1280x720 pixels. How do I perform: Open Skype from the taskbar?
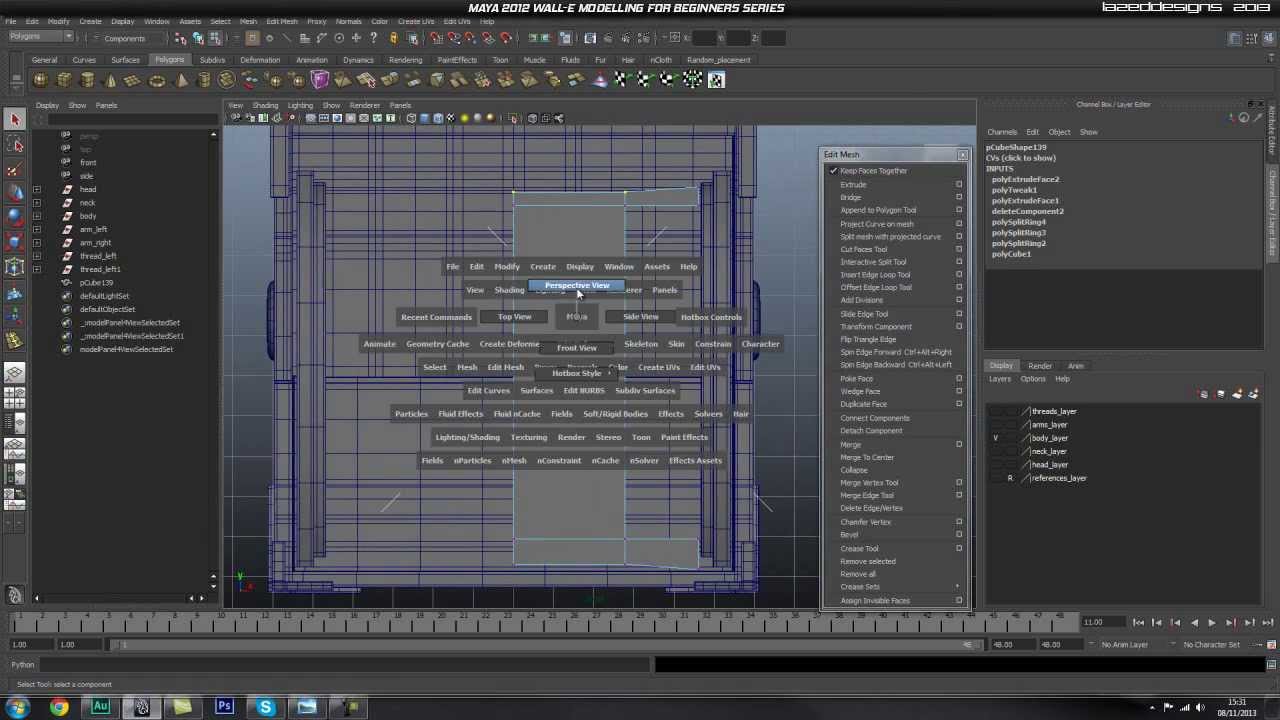point(265,708)
